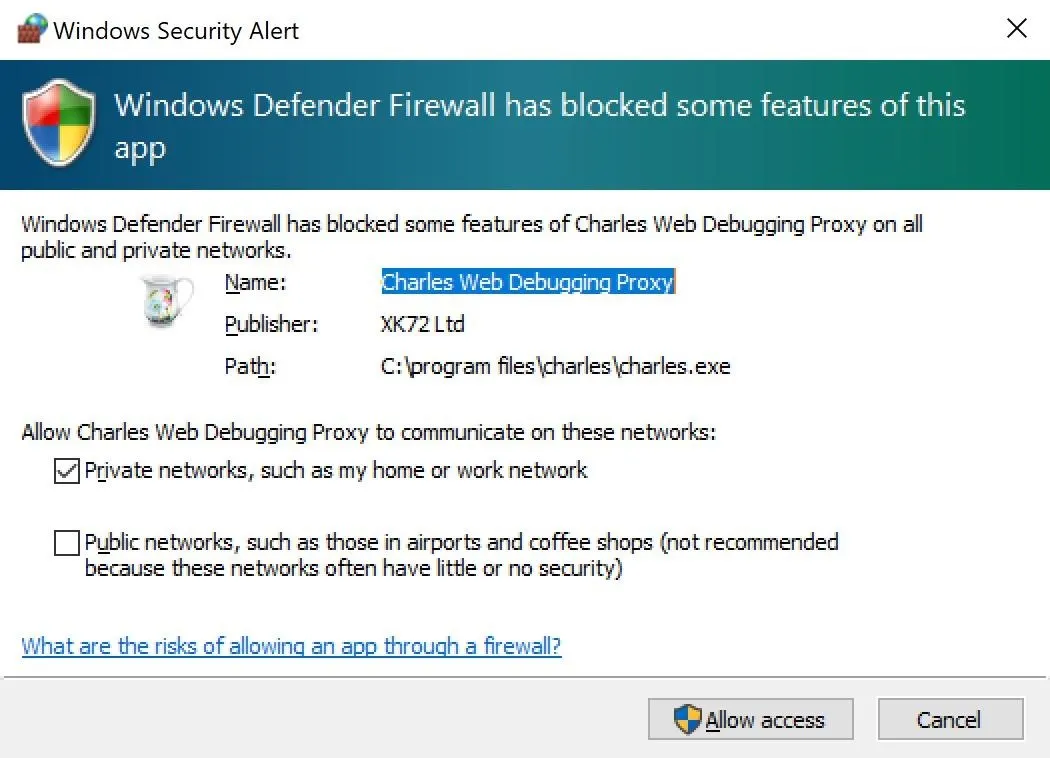Click the Windows Security Alert title text
This screenshot has height=758, width=1050.
[x=176, y=31]
